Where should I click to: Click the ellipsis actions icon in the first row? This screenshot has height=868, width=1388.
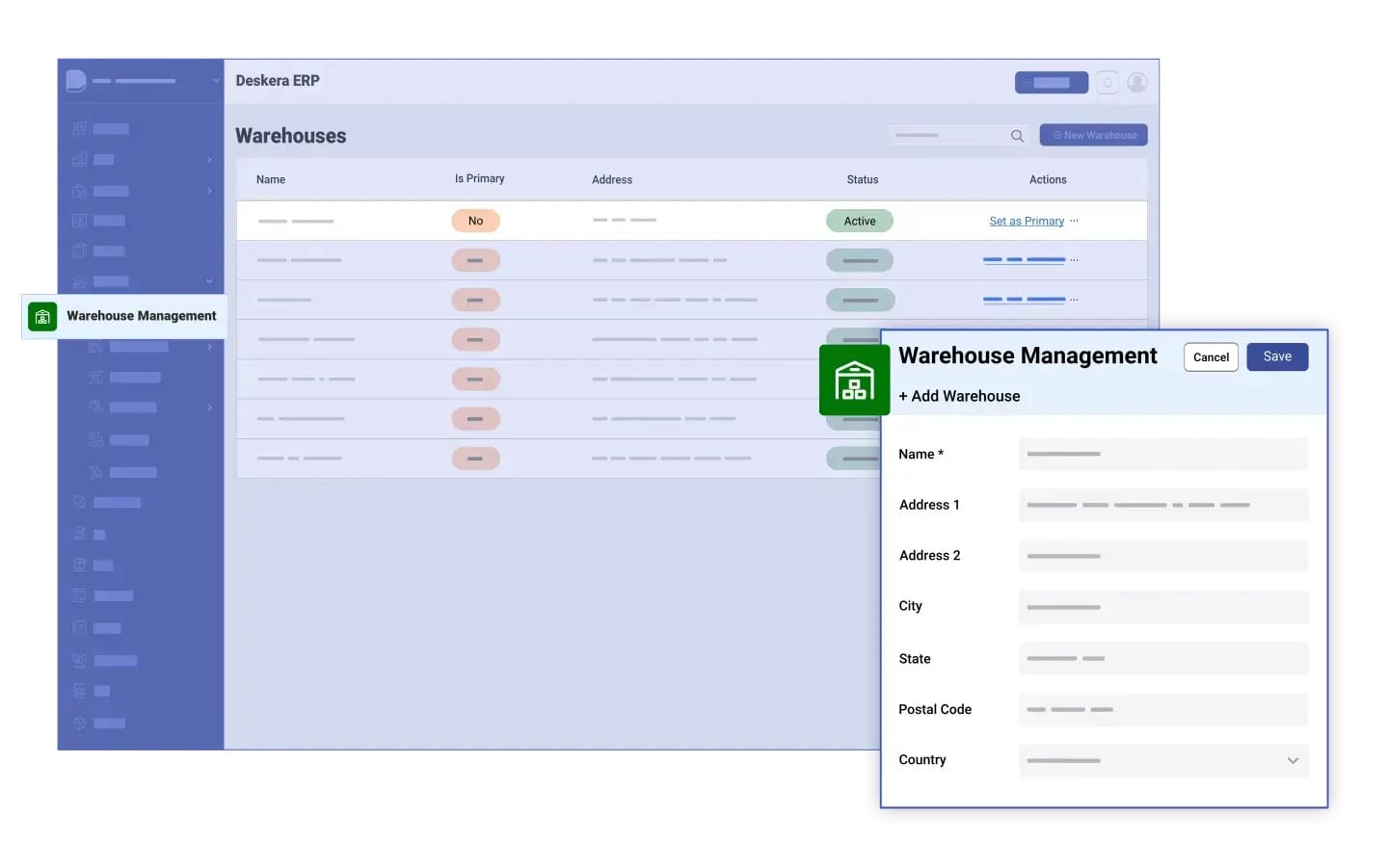click(x=1074, y=221)
